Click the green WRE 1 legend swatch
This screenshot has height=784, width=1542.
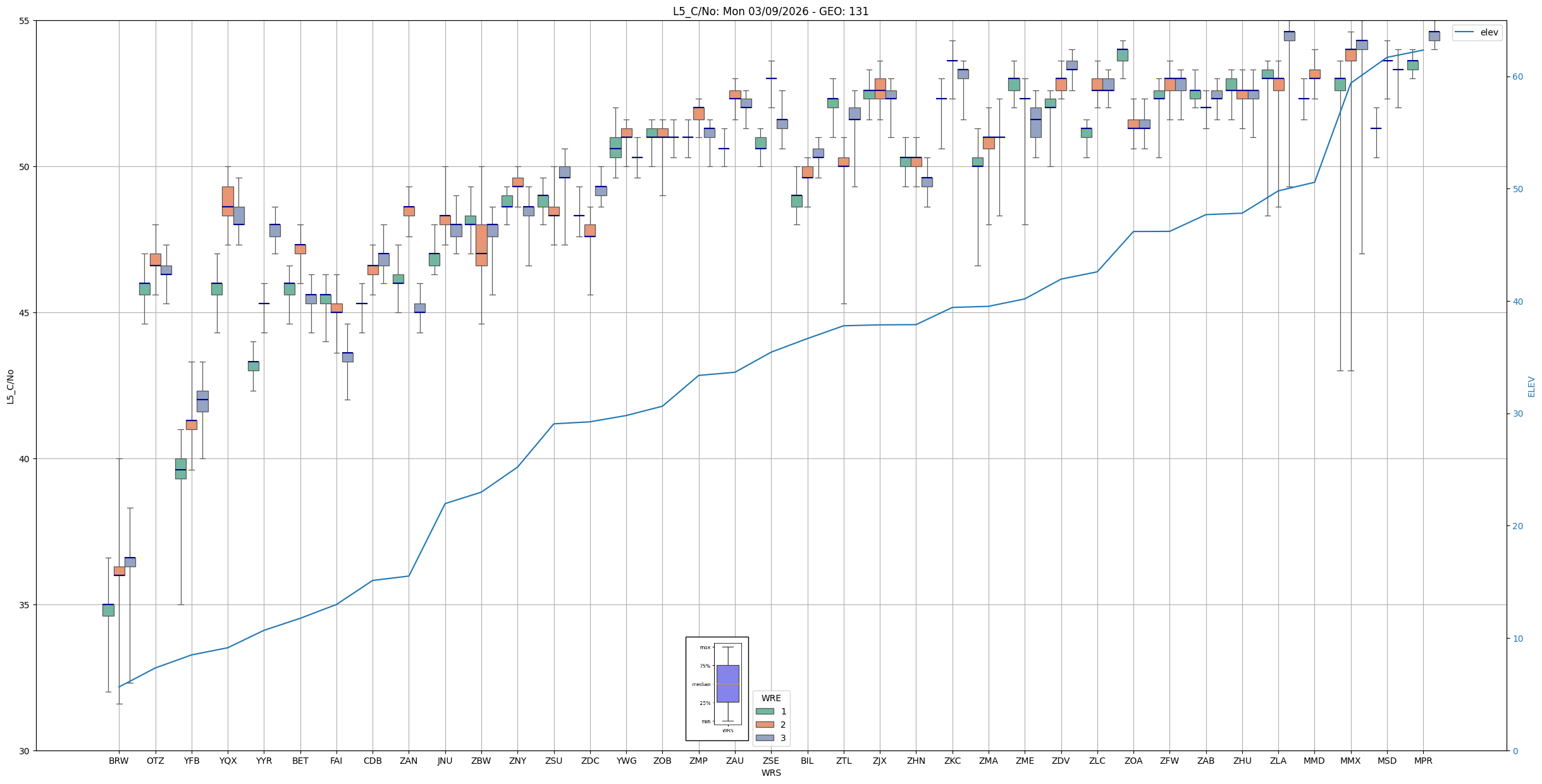(765, 711)
